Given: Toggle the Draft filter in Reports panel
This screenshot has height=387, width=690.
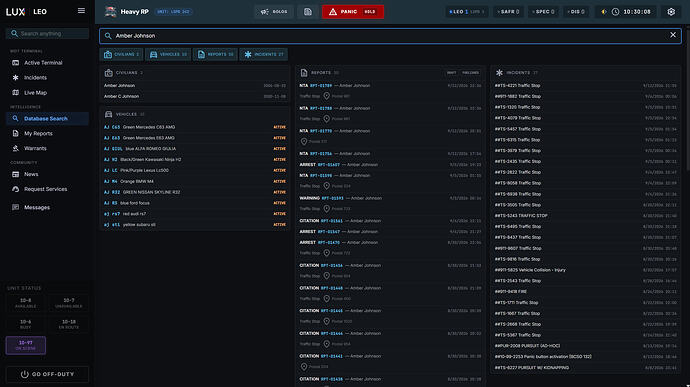Looking at the screenshot, I should point(451,73).
